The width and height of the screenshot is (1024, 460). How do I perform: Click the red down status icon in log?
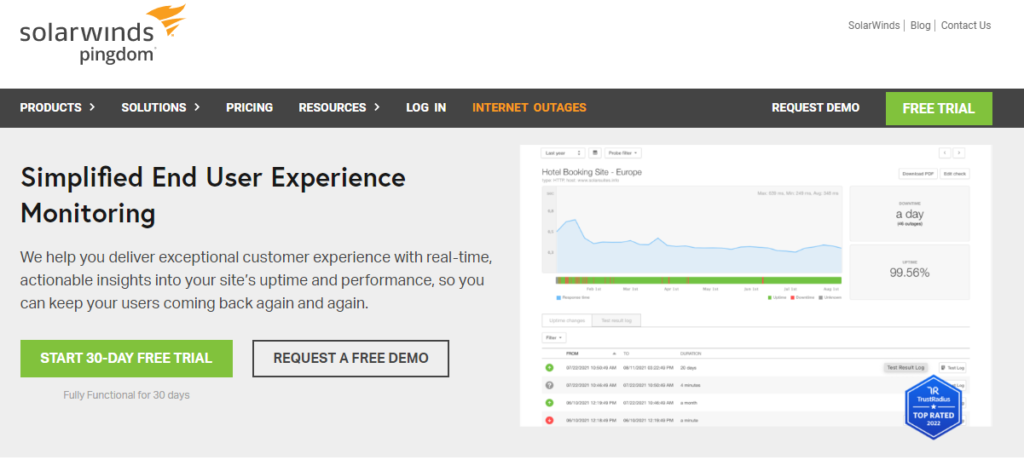549,419
